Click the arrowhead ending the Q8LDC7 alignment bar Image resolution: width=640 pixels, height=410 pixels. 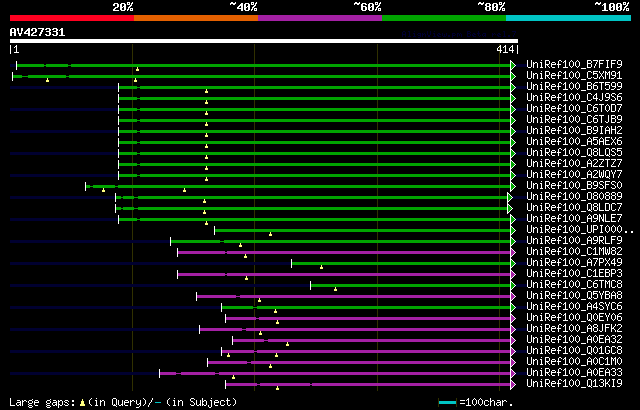point(510,208)
